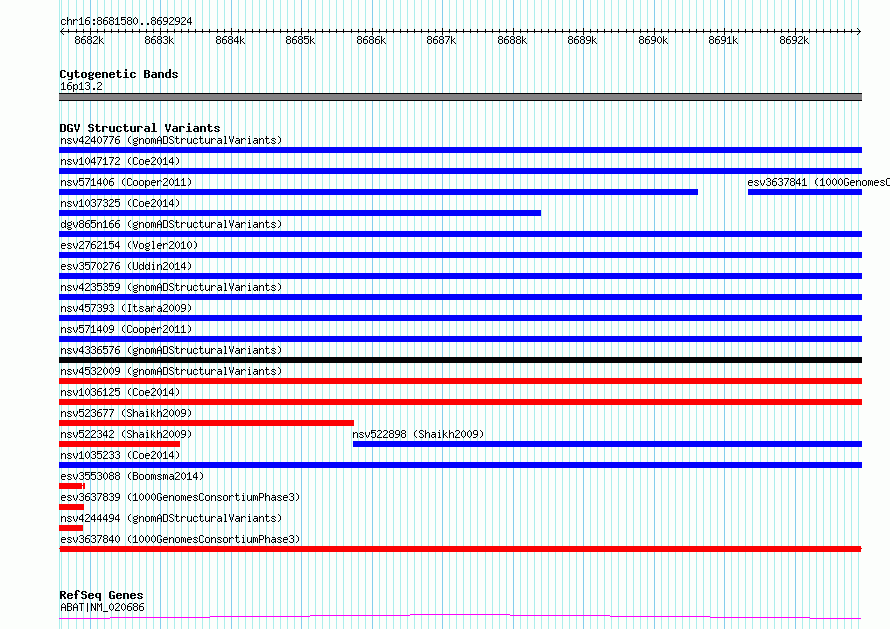The image size is (890, 629).
Task: Select the blue bar under nsv522898
Action: coord(607,444)
